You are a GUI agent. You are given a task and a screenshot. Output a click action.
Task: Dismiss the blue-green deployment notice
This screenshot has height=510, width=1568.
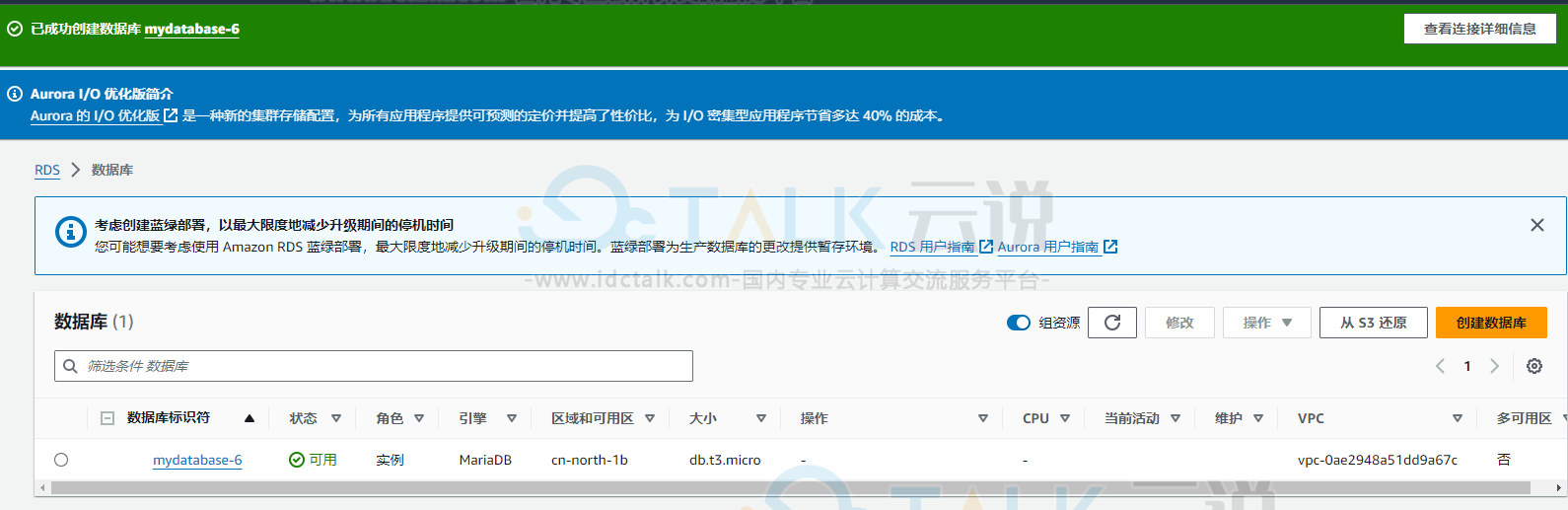pos(1536,225)
